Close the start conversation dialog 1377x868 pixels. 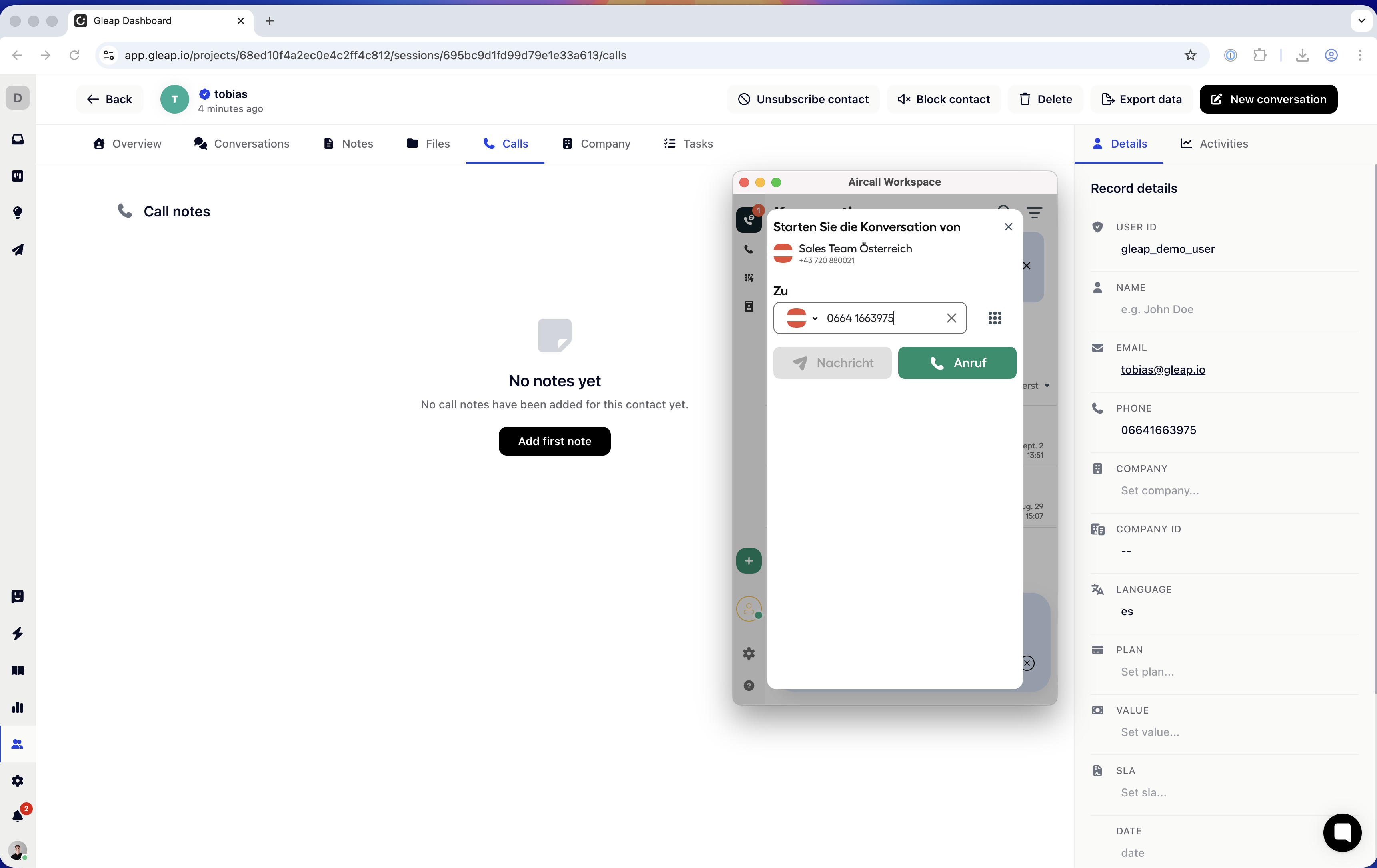pyautogui.click(x=1008, y=227)
